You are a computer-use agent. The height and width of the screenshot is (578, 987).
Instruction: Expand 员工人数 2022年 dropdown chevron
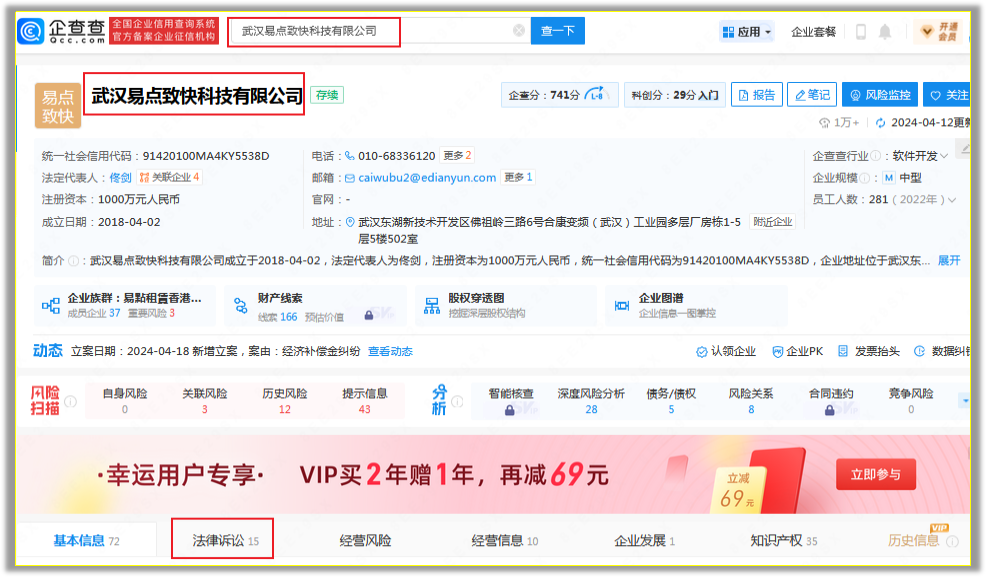(x=952, y=200)
